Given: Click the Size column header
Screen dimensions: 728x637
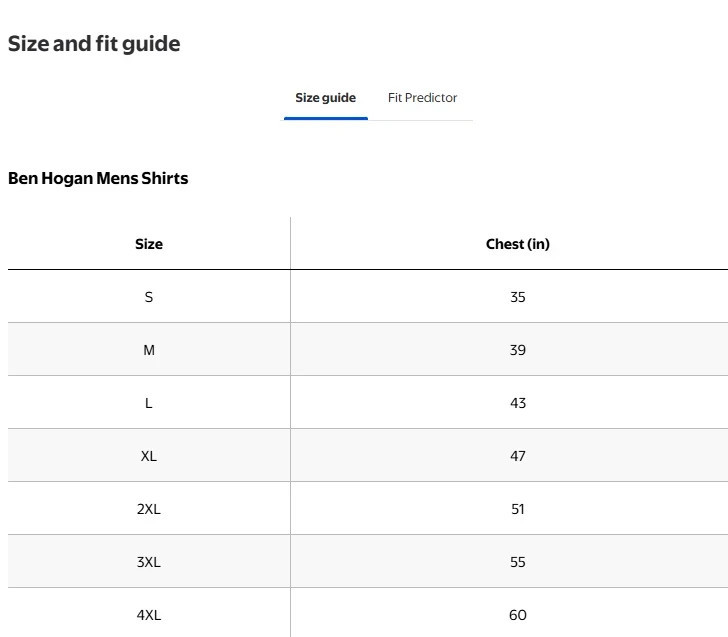Looking at the screenshot, I should [x=149, y=244].
